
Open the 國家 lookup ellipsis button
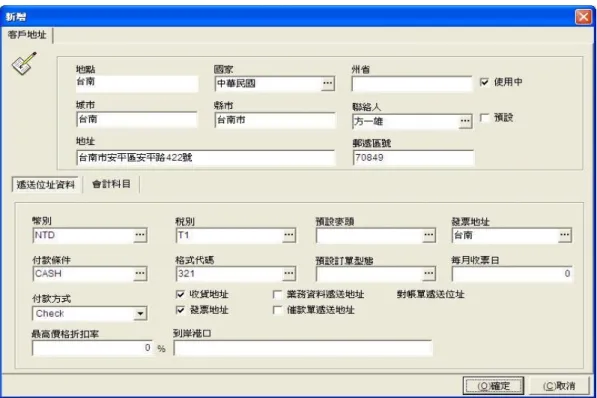click(327, 83)
